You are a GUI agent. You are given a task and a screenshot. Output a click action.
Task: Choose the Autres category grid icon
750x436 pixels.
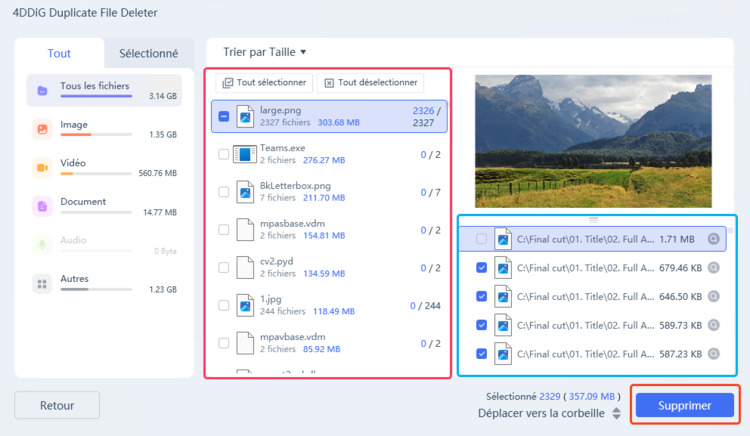[42, 283]
